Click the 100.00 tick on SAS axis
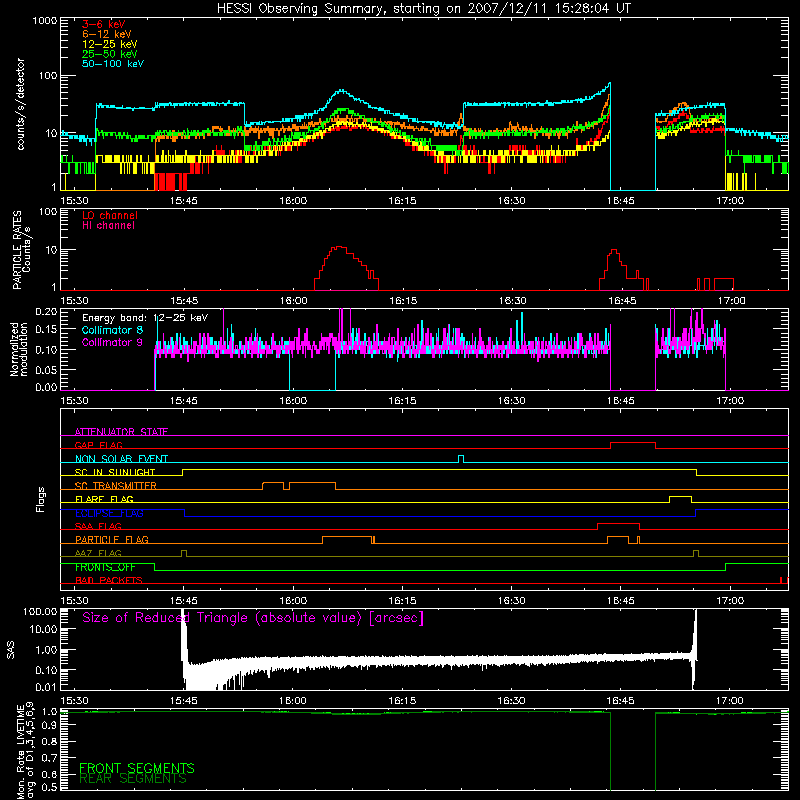 [40, 611]
